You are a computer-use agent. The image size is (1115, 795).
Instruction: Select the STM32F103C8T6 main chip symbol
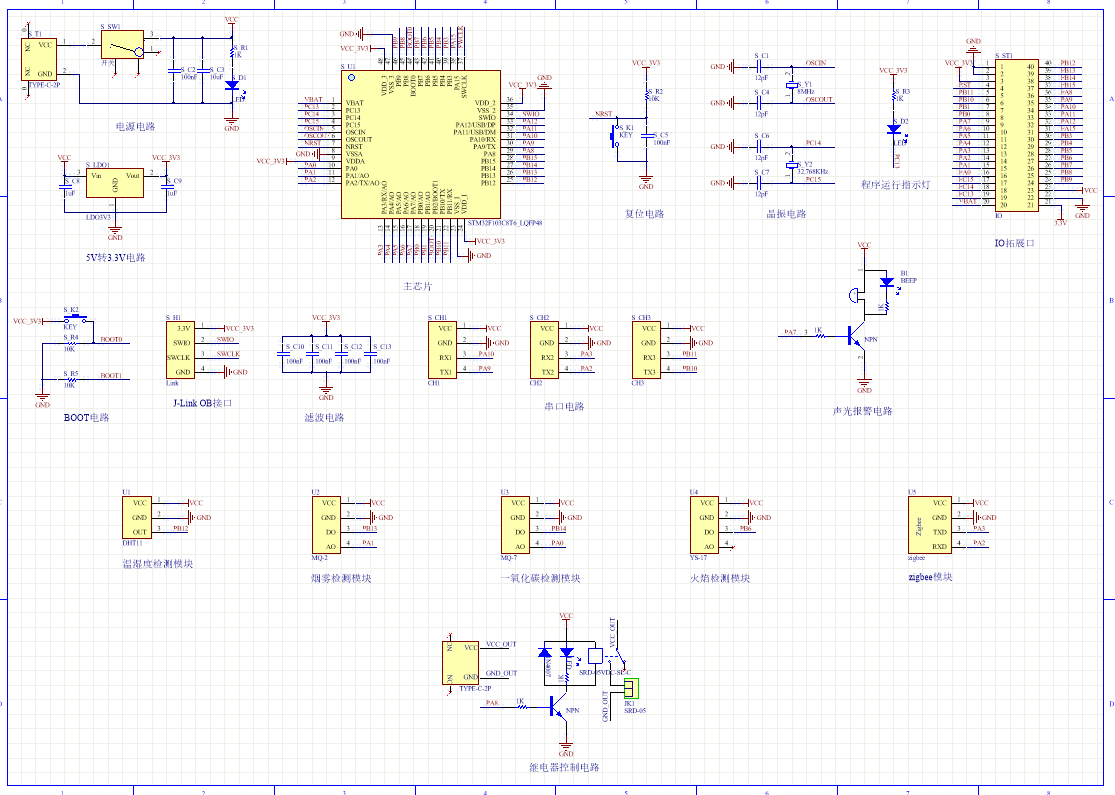(421, 144)
